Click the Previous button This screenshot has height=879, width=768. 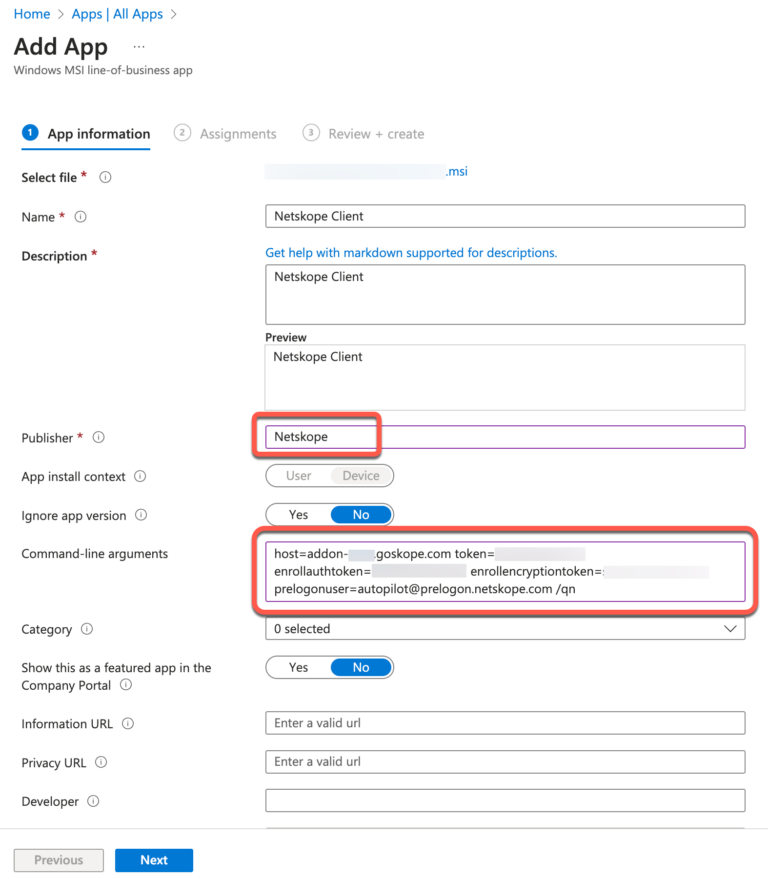click(58, 860)
